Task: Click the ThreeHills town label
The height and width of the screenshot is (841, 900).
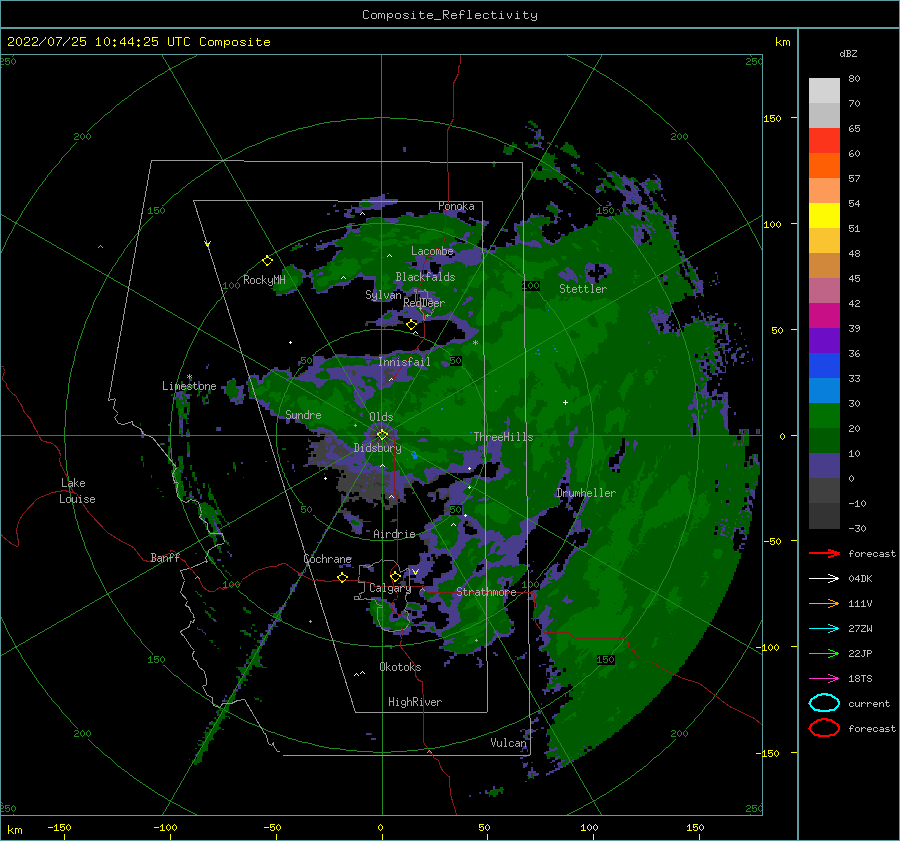Action: pyautogui.click(x=503, y=437)
